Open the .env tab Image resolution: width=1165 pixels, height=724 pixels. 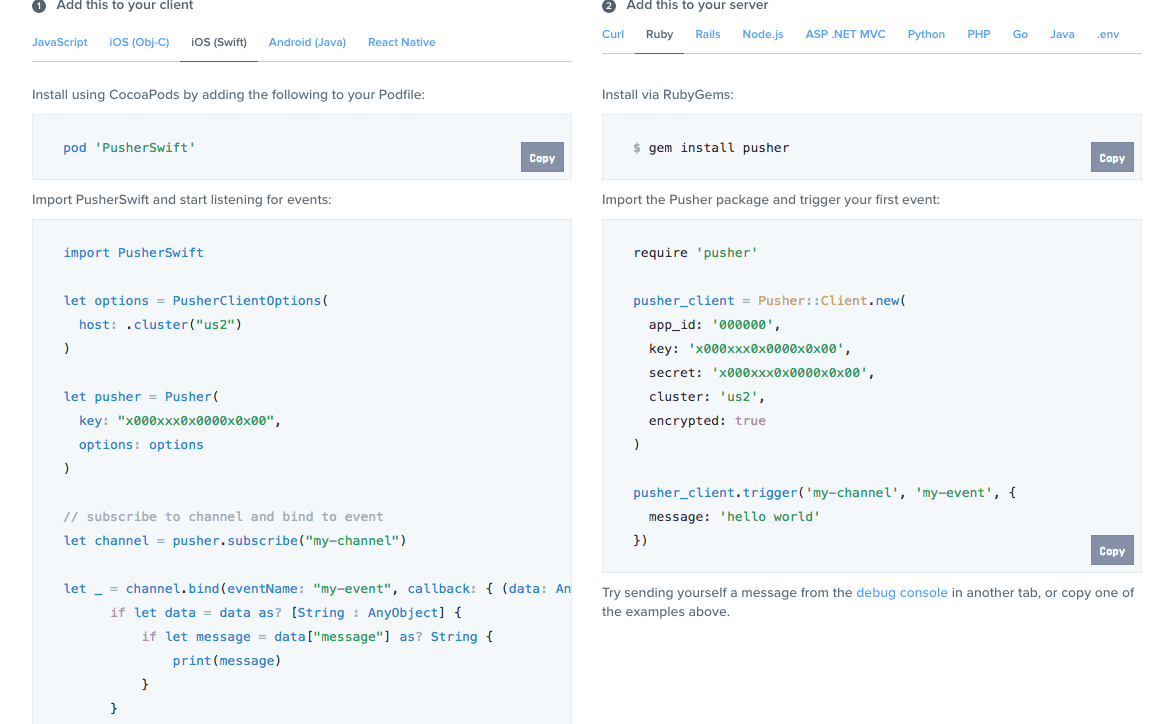click(1108, 34)
